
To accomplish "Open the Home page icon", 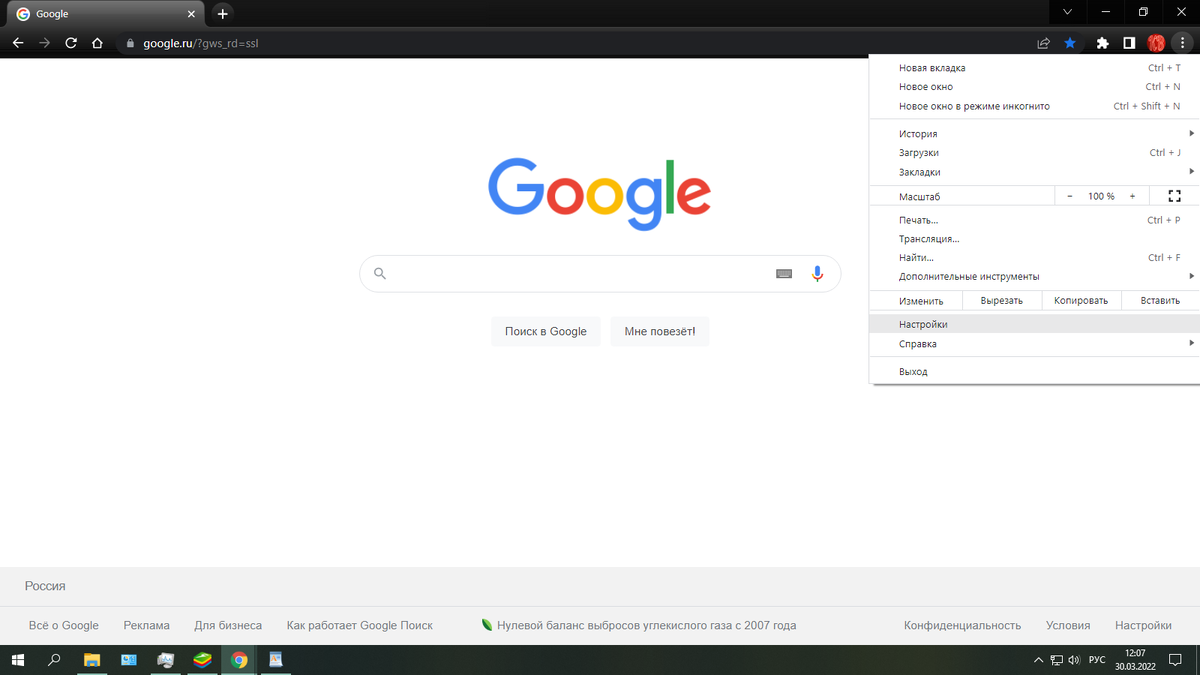I will coord(97,43).
